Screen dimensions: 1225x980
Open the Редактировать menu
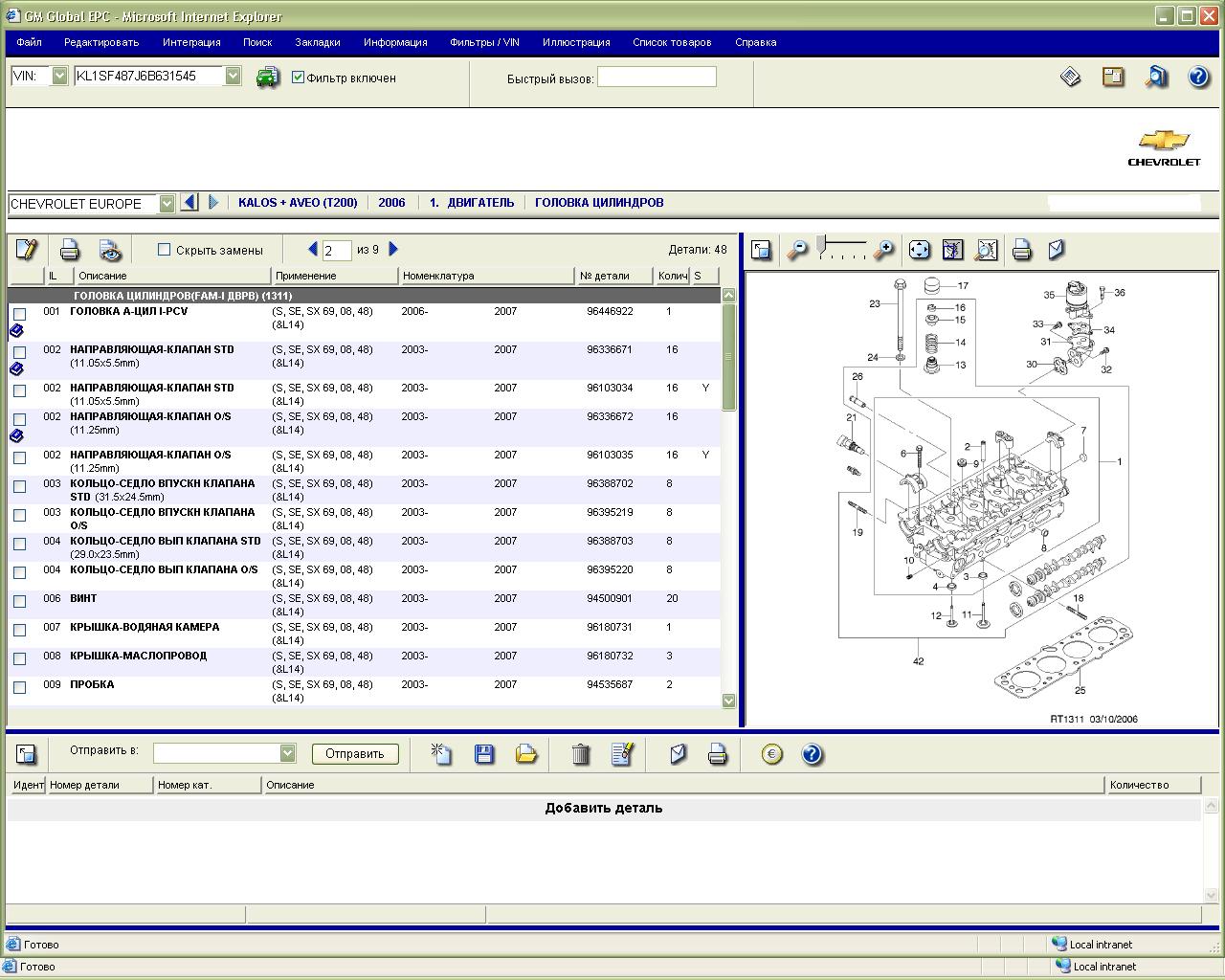pyautogui.click(x=101, y=42)
